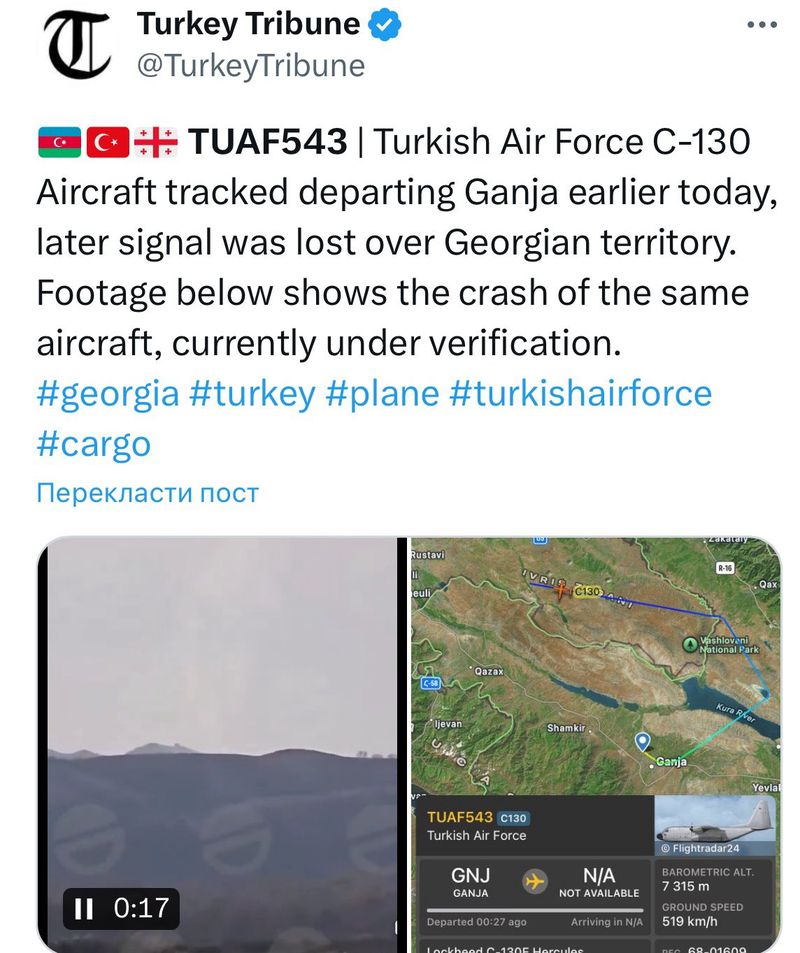
Task: Open the tweet's three-dot more options menu
Action: [762, 25]
